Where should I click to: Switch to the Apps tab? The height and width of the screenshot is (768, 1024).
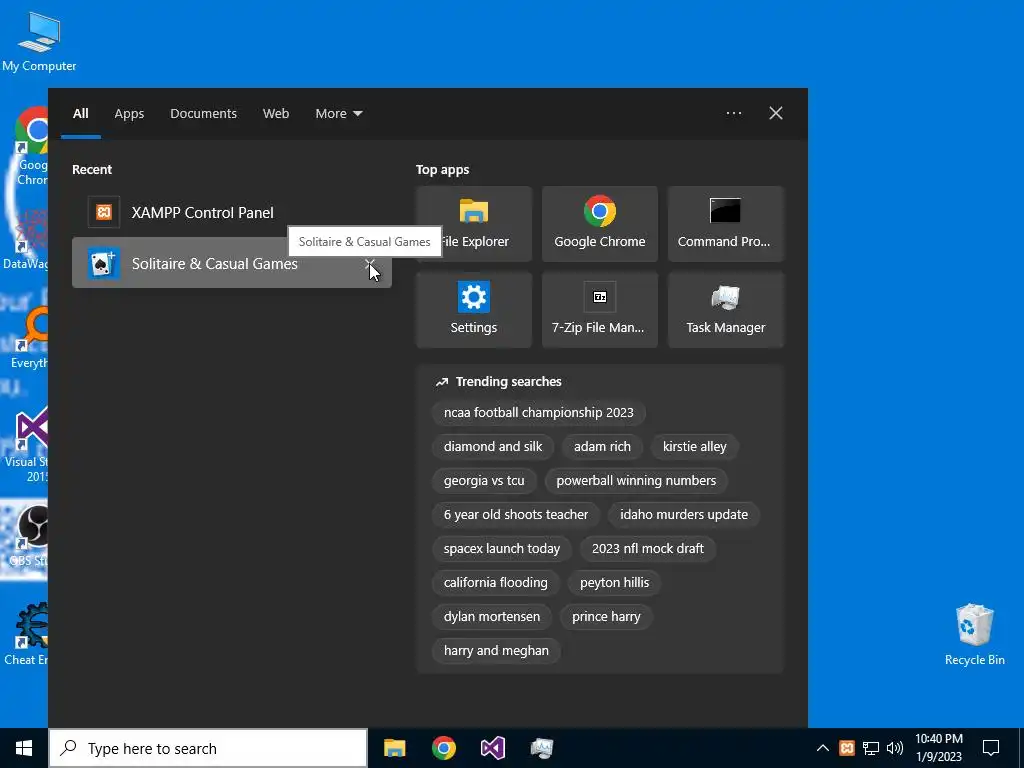click(129, 114)
